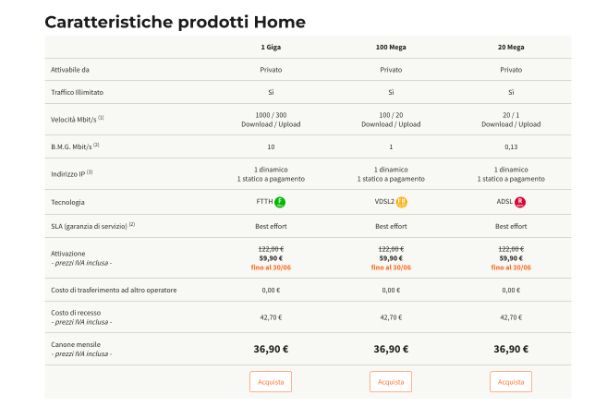Click the red ADSL technology badge
Image resolution: width=610 pixels, height=406 pixels.
click(520, 202)
